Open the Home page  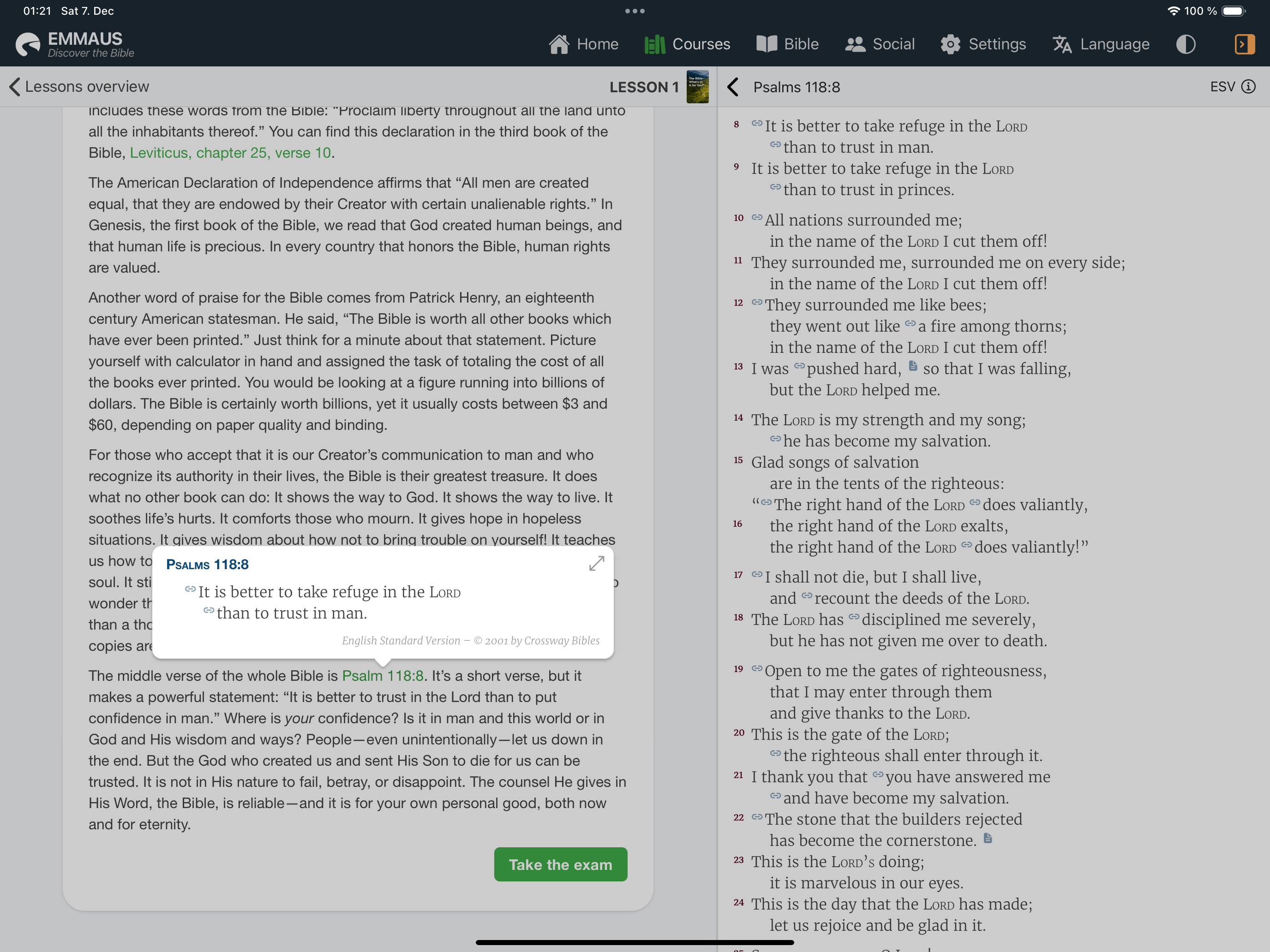click(x=583, y=44)
